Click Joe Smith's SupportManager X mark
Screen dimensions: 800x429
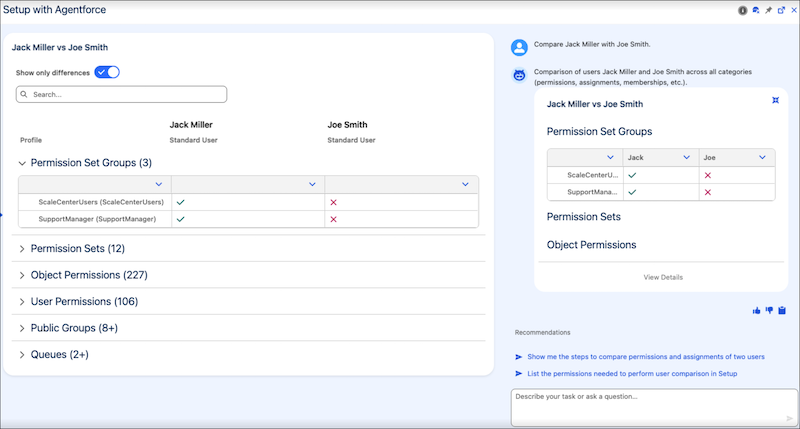pos(334,219)
